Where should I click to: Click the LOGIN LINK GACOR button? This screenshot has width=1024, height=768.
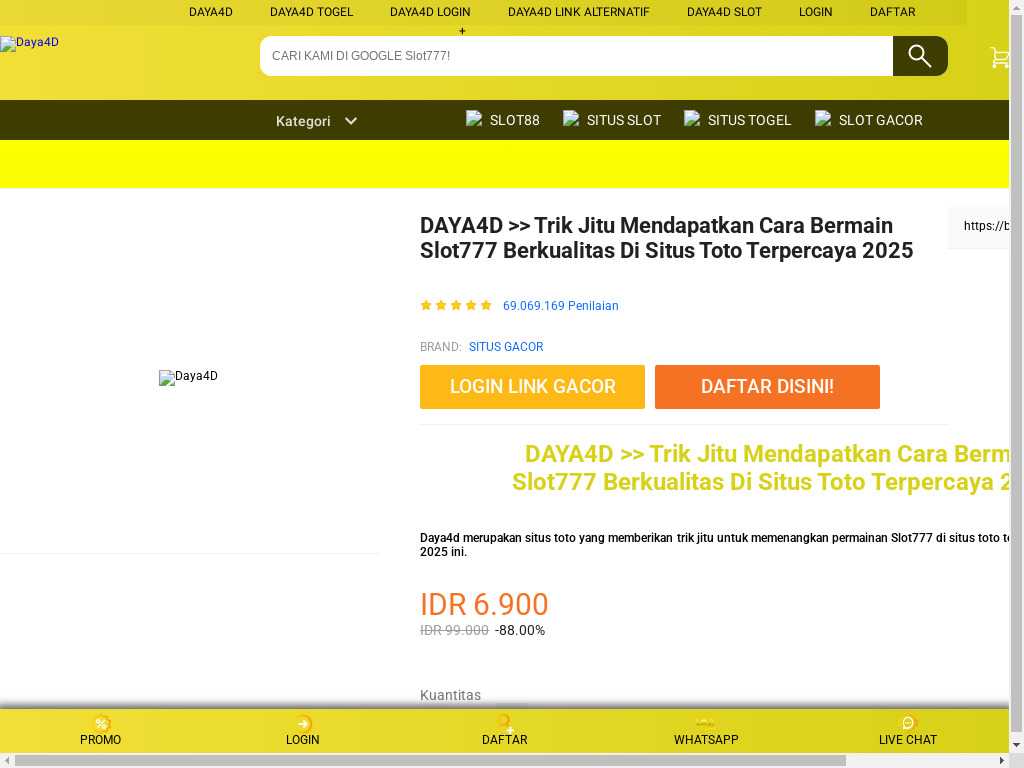click(532, 387)
